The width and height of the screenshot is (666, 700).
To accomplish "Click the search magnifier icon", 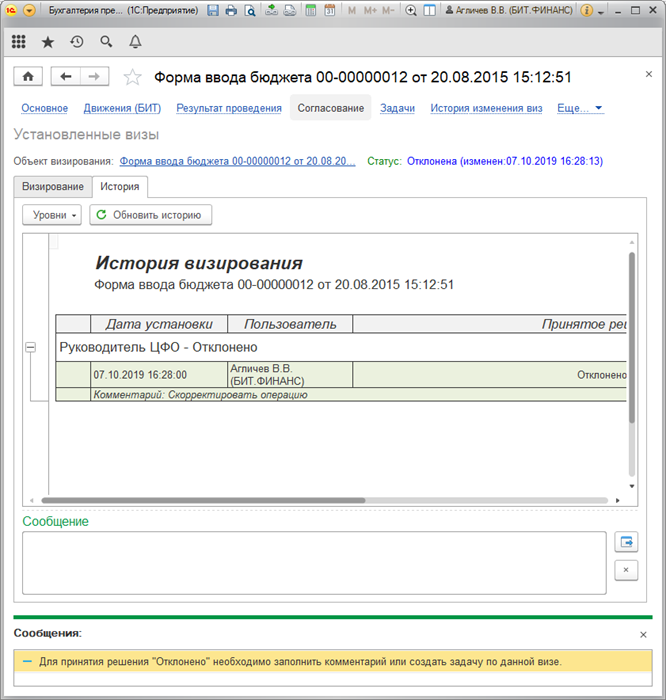I will 106,42.
